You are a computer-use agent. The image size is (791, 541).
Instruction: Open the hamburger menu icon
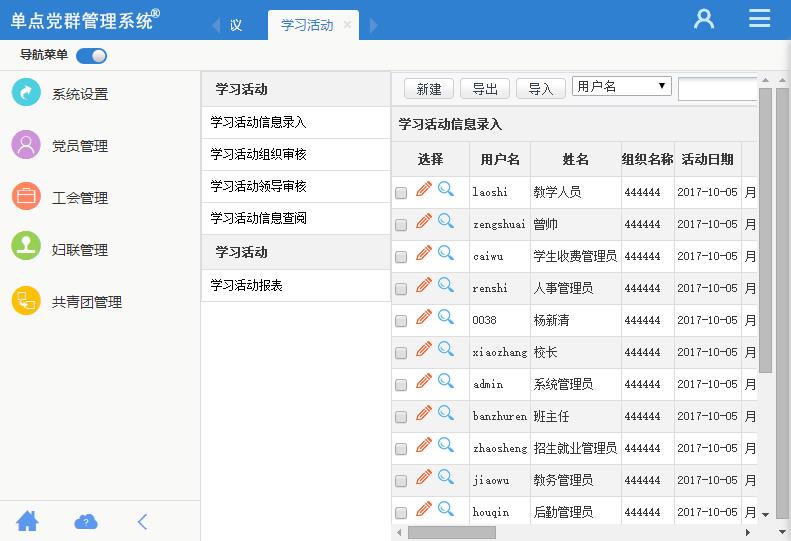pyautogui.click(x=759, y=18)
